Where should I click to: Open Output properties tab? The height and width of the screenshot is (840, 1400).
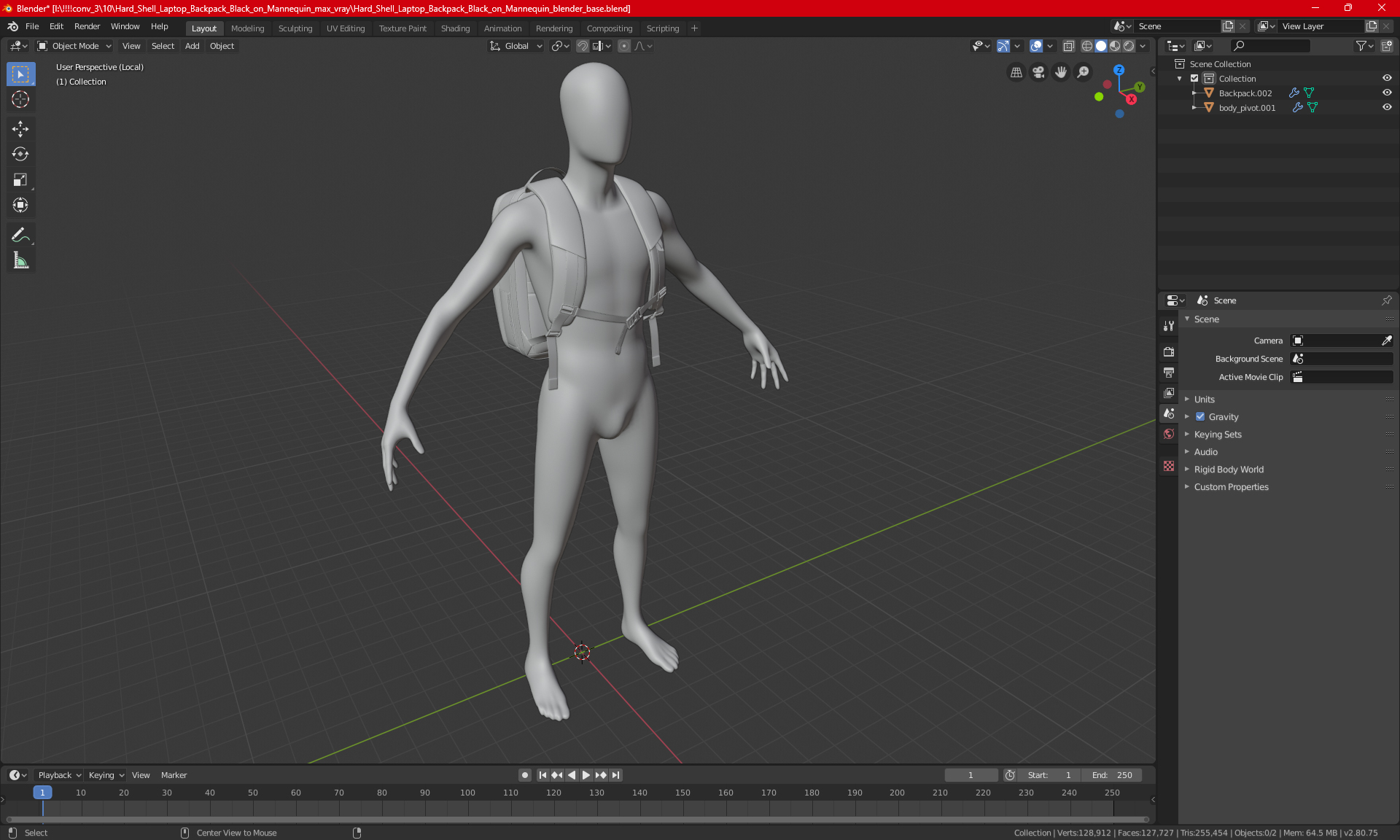(1169, 373)
